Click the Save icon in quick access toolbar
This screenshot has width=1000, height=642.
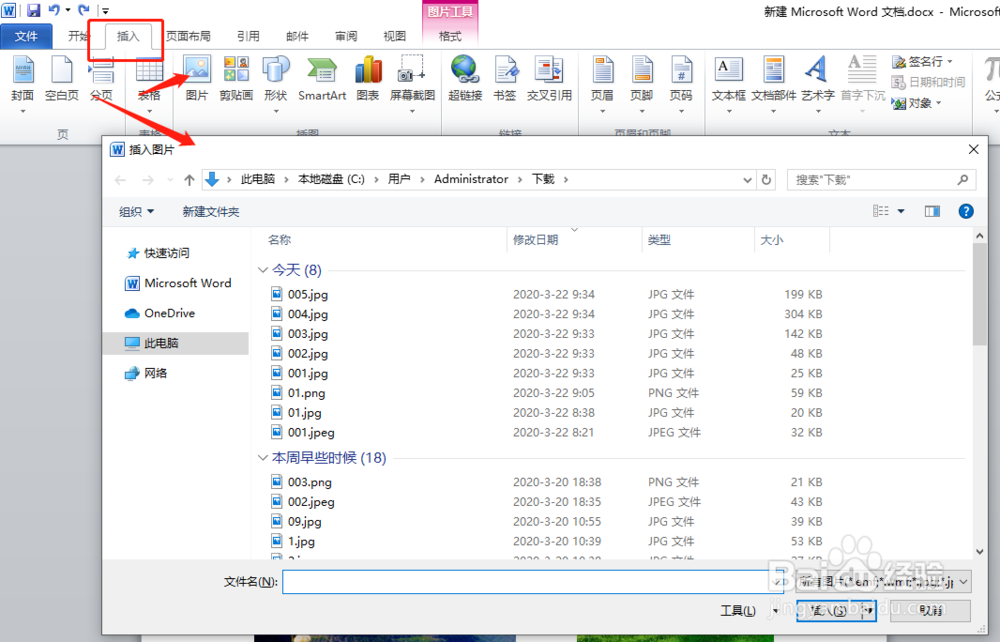33,10
